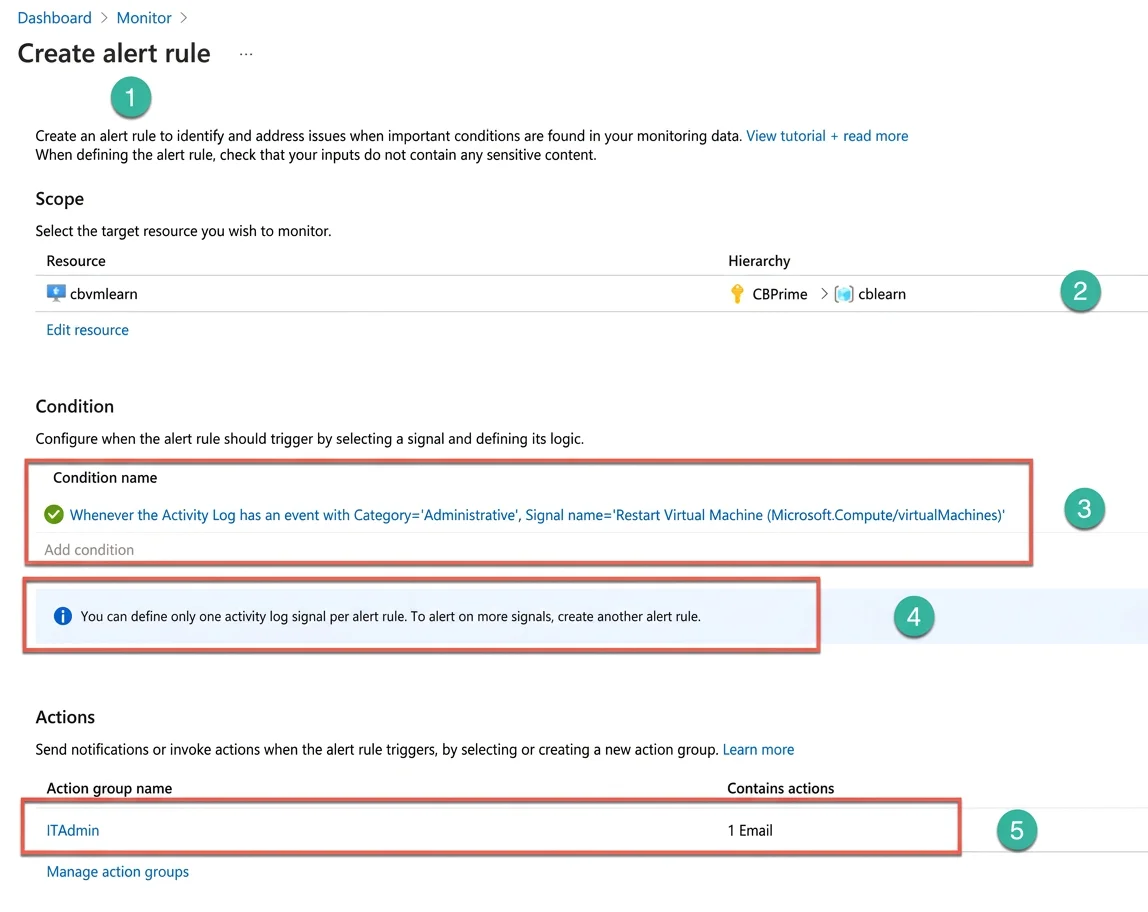Click the green number 3 badge
Image resolution: width=1148 pixels, height=912 pixels.
[x=1084, y=509]
